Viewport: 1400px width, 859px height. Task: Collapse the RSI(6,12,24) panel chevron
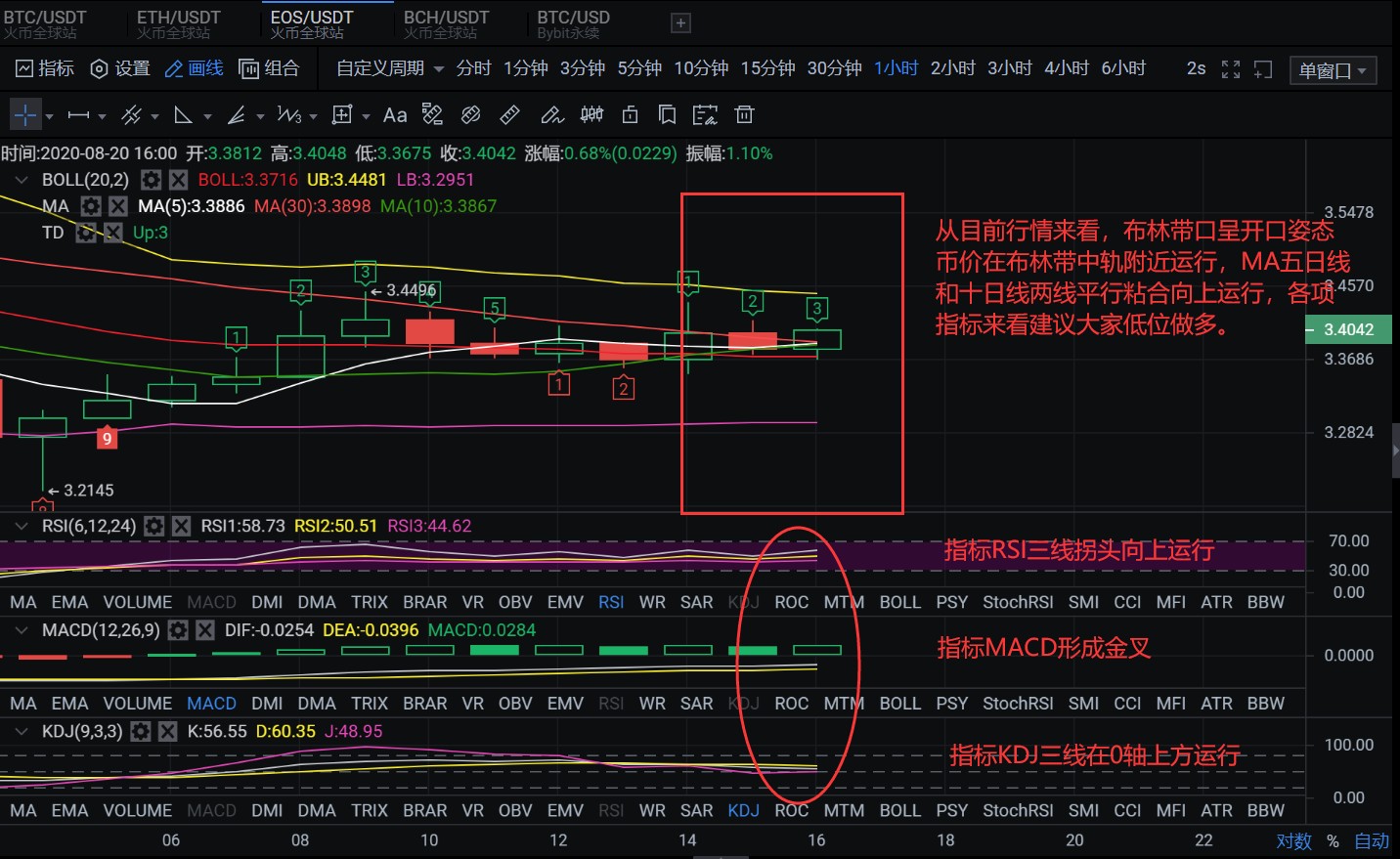point(22,526)
